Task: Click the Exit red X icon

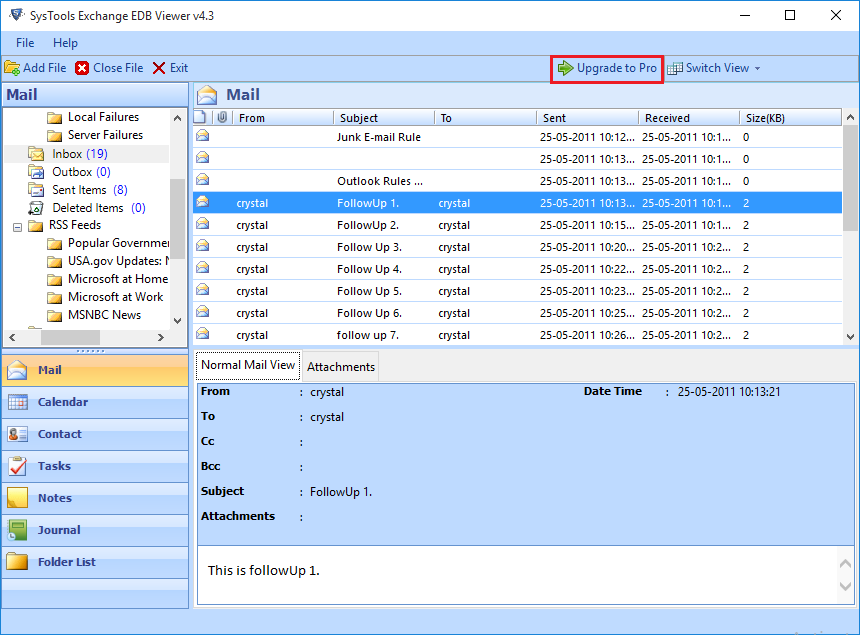Action: pyautogui.click(x=159, y=68)
